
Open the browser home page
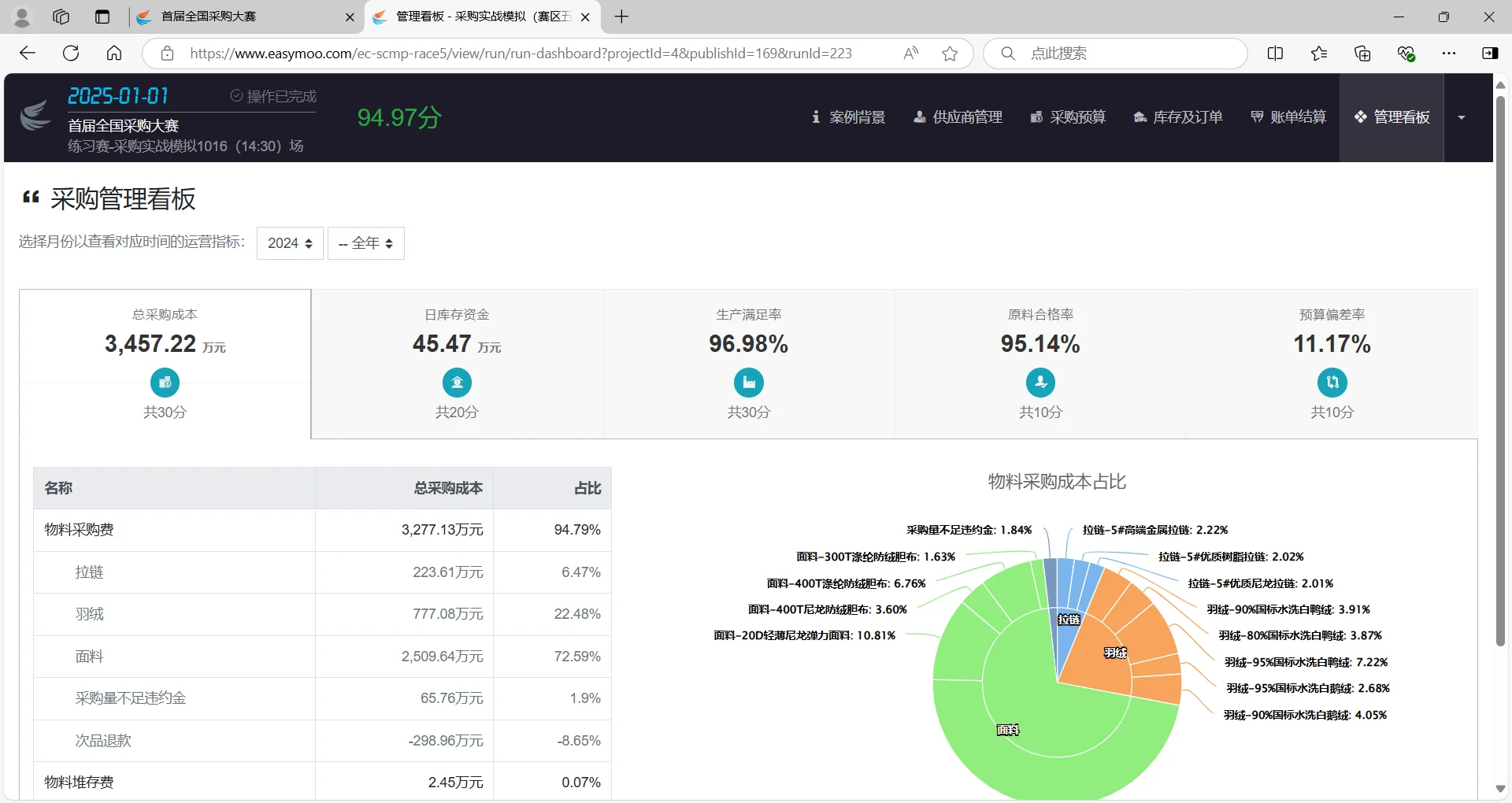[114, 54]
